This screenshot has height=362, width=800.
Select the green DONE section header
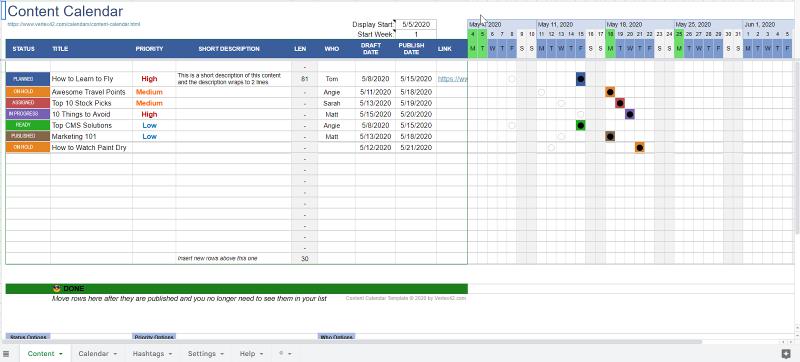pos(237,289)
